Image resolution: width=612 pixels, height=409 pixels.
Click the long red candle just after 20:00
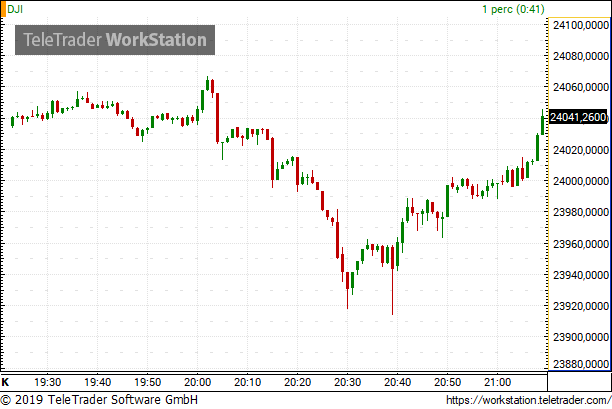tap(217, 118)
